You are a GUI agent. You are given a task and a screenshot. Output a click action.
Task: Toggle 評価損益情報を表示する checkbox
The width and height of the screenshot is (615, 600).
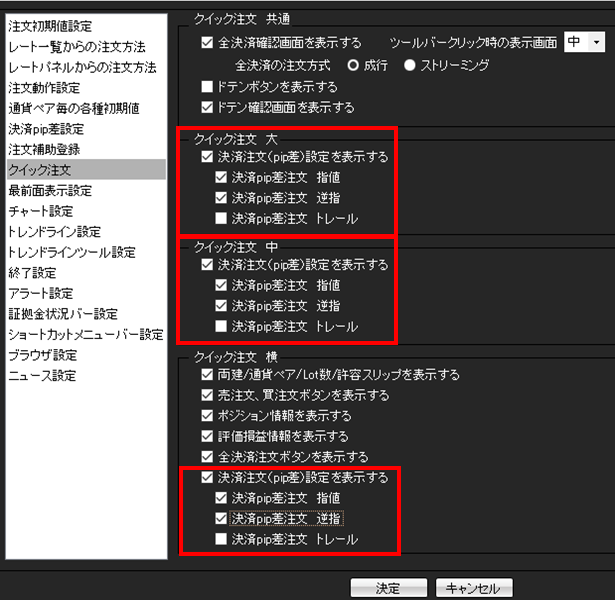[x=207, y=436]
